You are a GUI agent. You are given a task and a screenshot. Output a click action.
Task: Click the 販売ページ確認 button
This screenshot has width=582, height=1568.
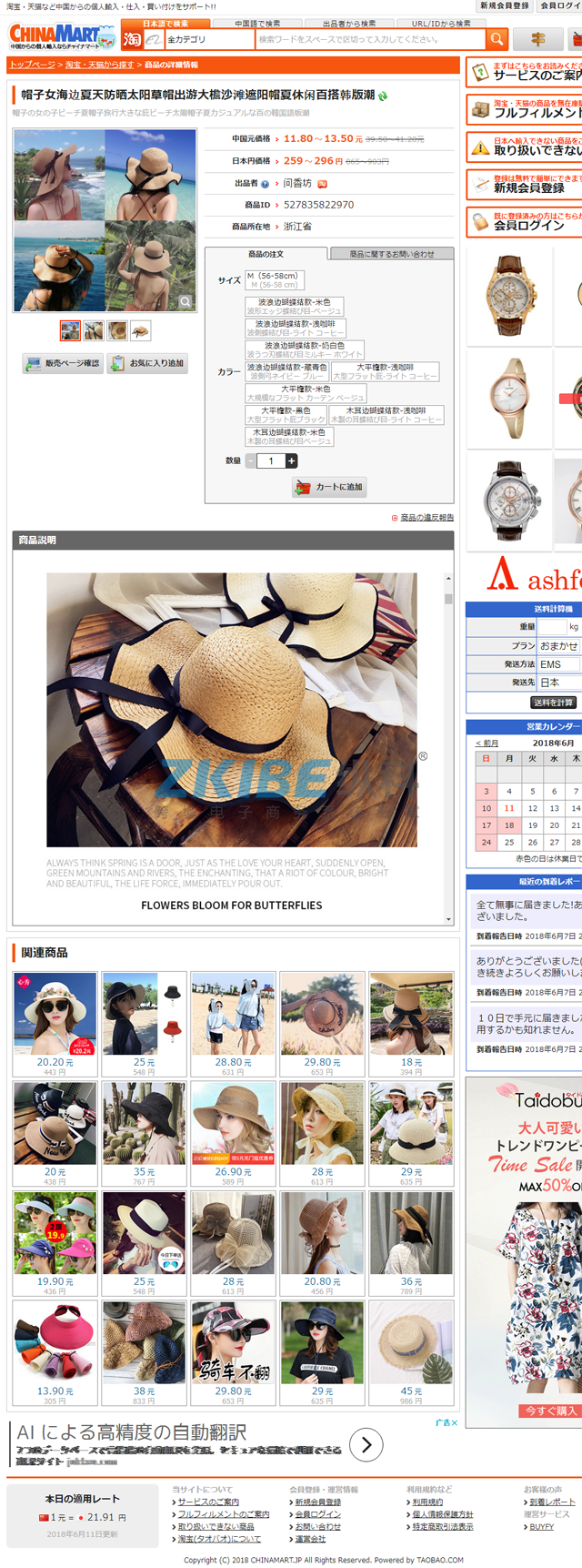62,363
